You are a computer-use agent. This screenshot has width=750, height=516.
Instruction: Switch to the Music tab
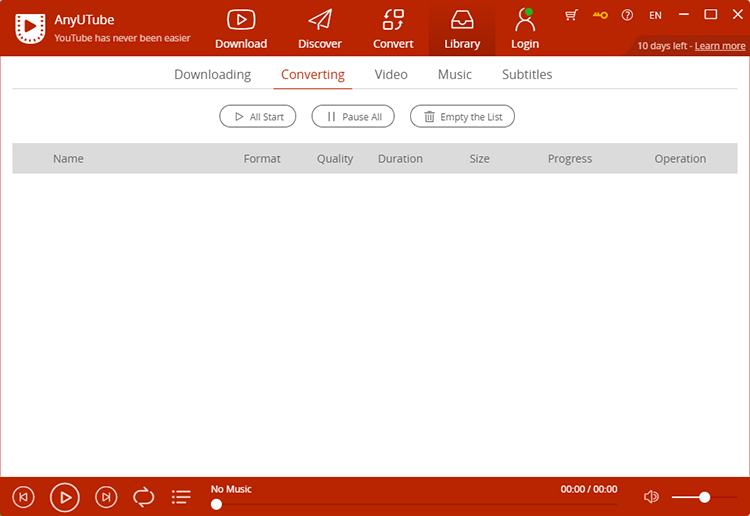(454, 75)
